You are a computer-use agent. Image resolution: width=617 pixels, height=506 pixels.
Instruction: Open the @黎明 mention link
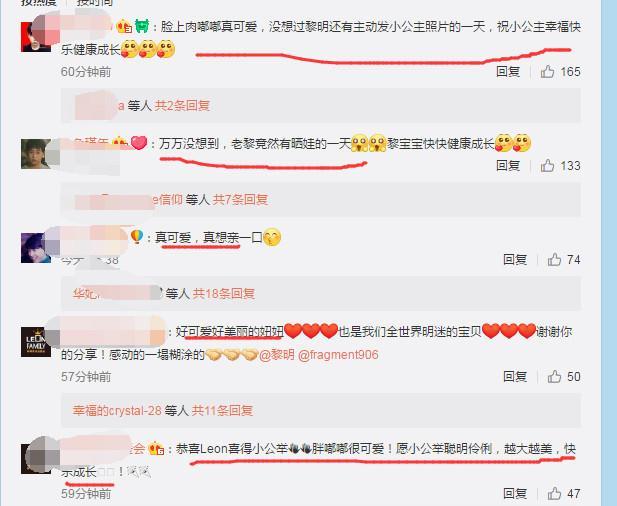[x=277, y=355]
